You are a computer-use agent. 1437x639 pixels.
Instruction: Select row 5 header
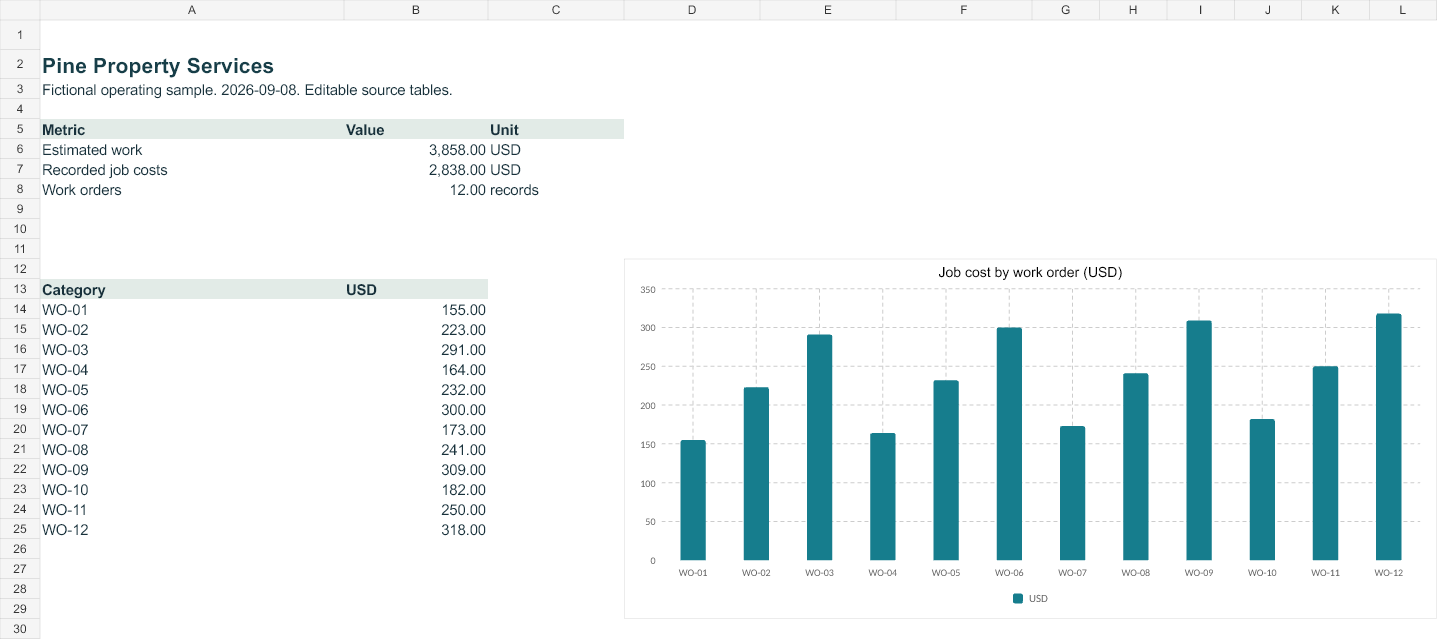tap(20, 129)
